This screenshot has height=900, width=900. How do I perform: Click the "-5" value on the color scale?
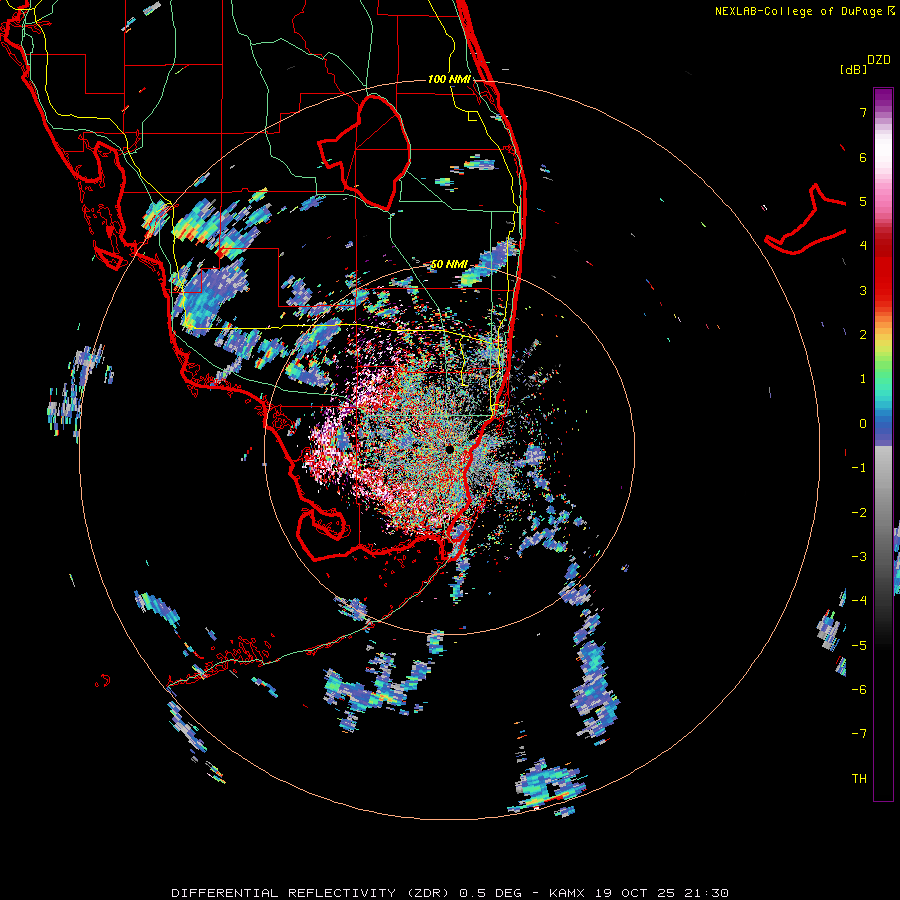[x=859, y=646]
